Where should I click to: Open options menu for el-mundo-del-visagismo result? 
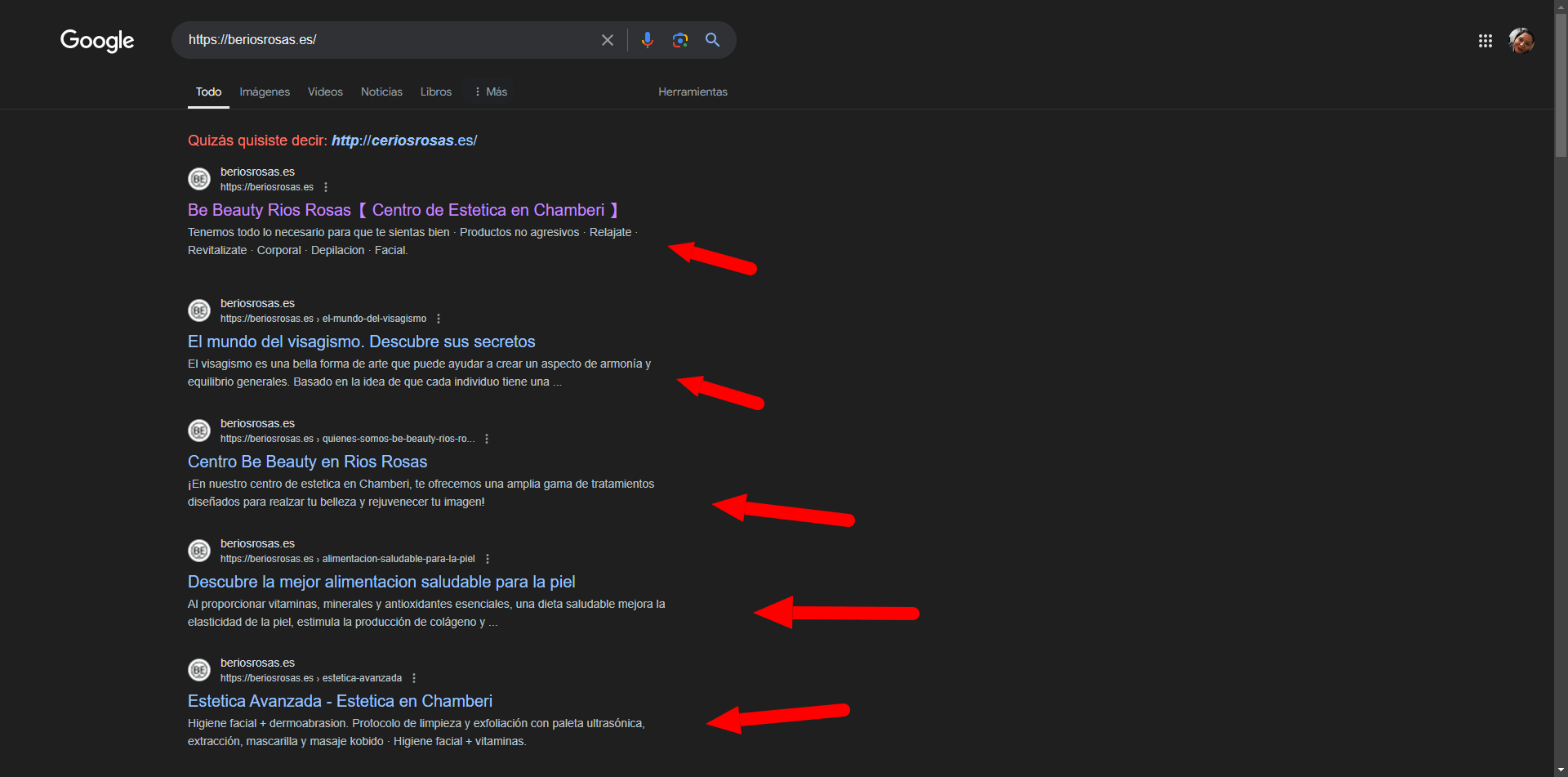click(x=439, y=319)
